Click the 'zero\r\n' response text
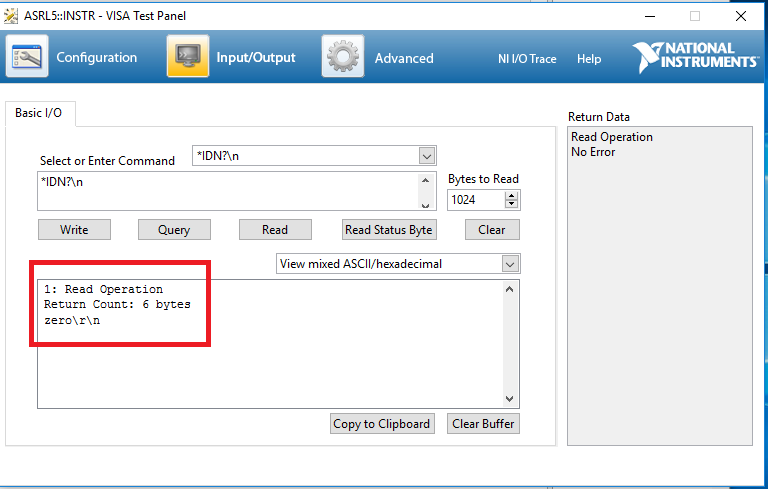Image resolution: width=768 pixels, height=489 pixels. pos(72,320)
